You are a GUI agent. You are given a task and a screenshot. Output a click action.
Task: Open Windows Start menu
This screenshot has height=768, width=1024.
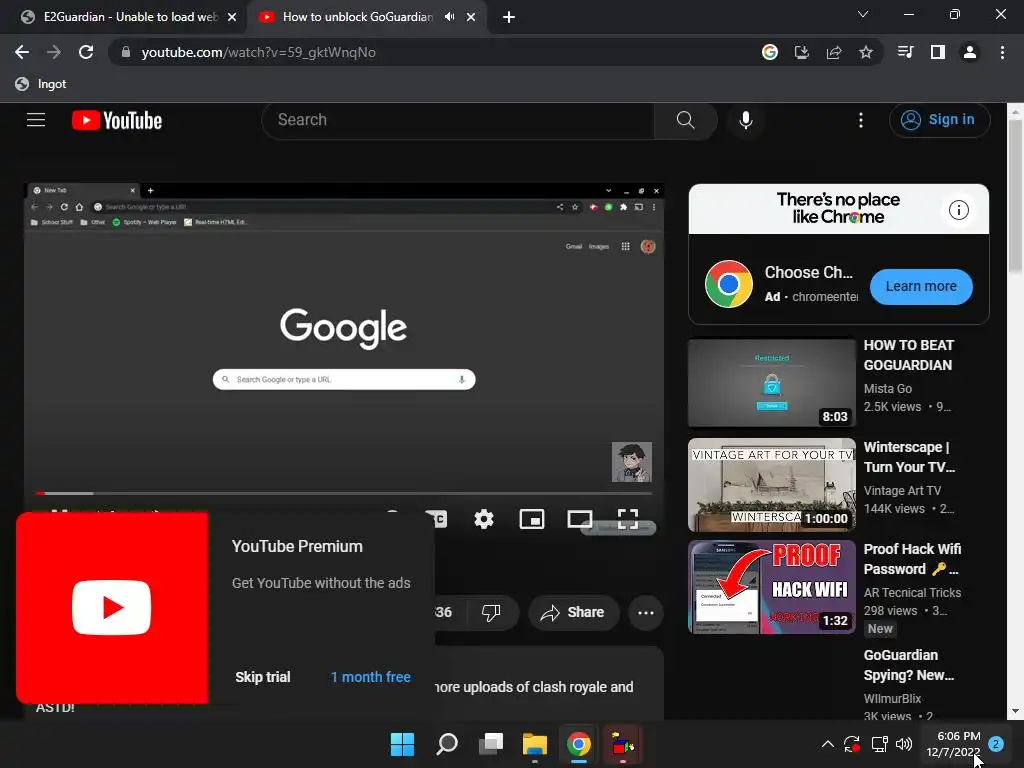point(402,744)
